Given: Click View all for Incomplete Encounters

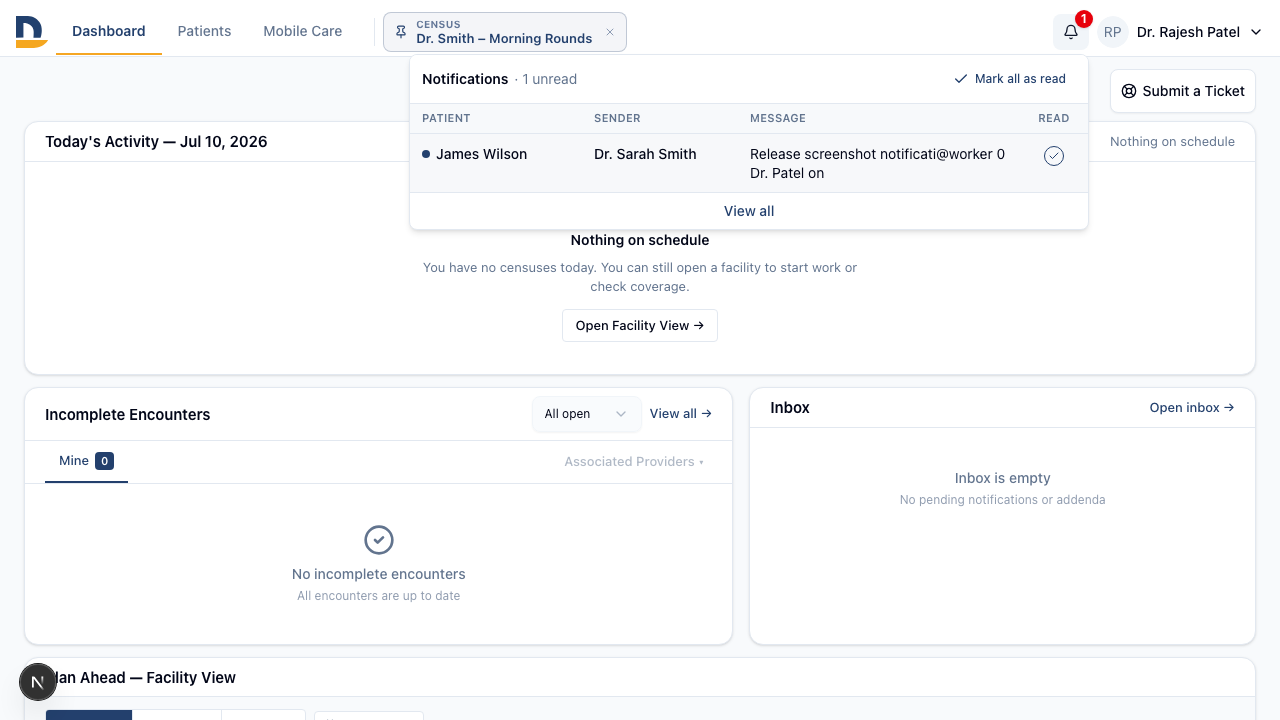Looking at the screenshot, I should [x=681, y=414].
